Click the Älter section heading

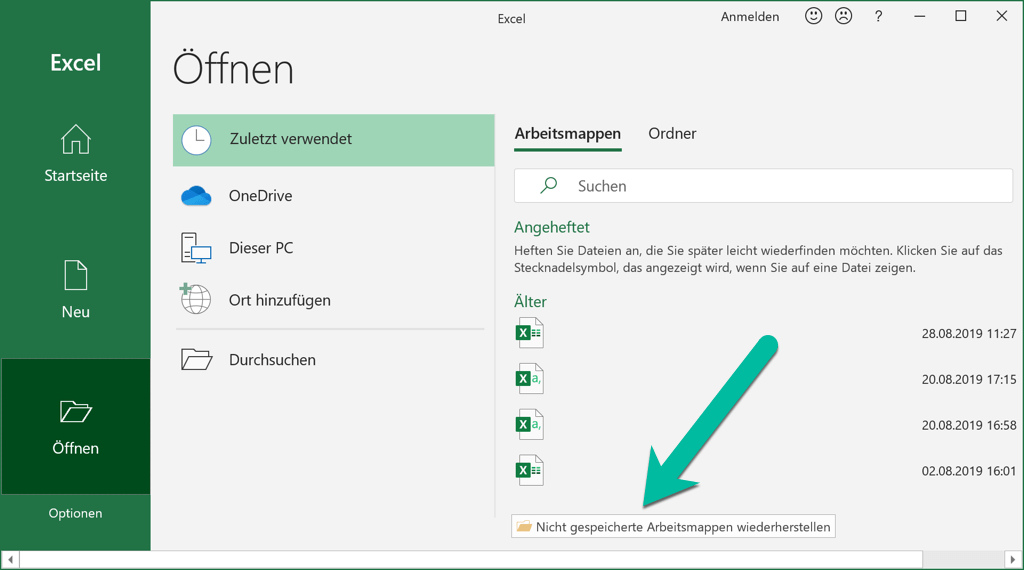(530, 302)
